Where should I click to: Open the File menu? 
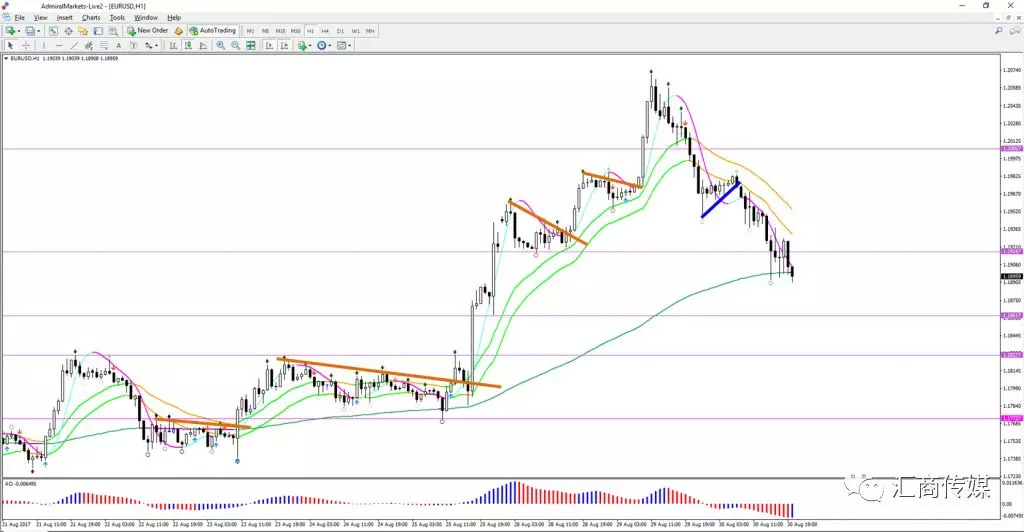pos(20,18)
